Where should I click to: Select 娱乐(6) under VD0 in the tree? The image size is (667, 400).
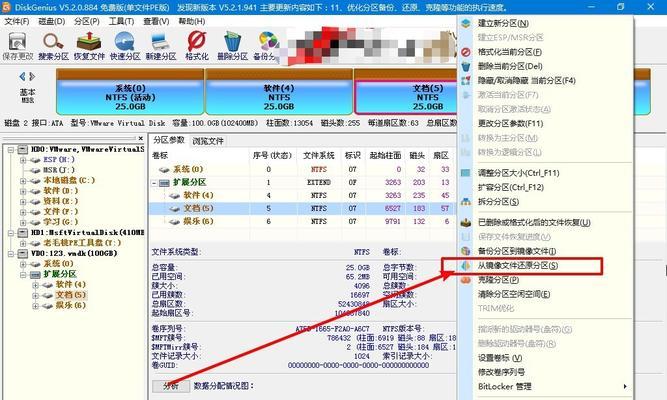71,306
